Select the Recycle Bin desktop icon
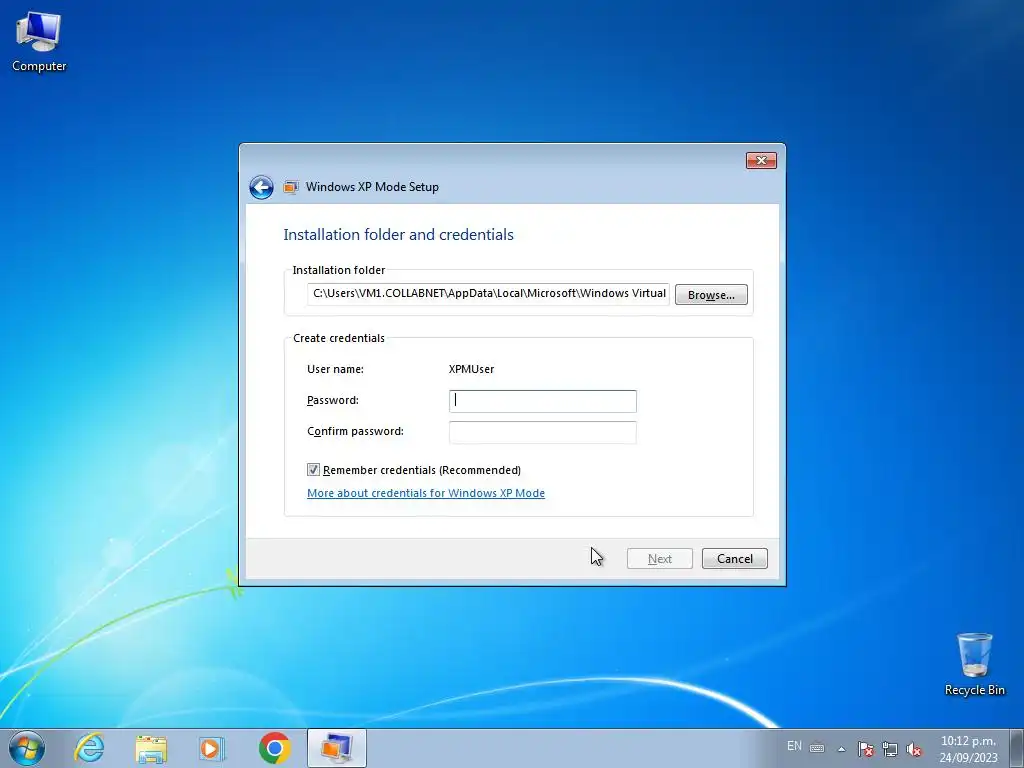Viewport: 1024px width, 768px height. (x=974, y=664)
